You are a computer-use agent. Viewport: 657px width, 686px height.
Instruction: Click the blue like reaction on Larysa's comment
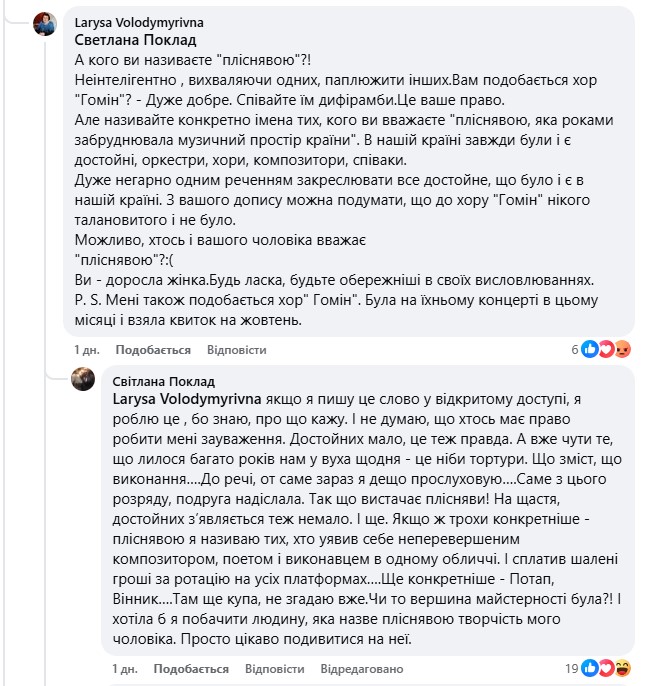(590, 349)
